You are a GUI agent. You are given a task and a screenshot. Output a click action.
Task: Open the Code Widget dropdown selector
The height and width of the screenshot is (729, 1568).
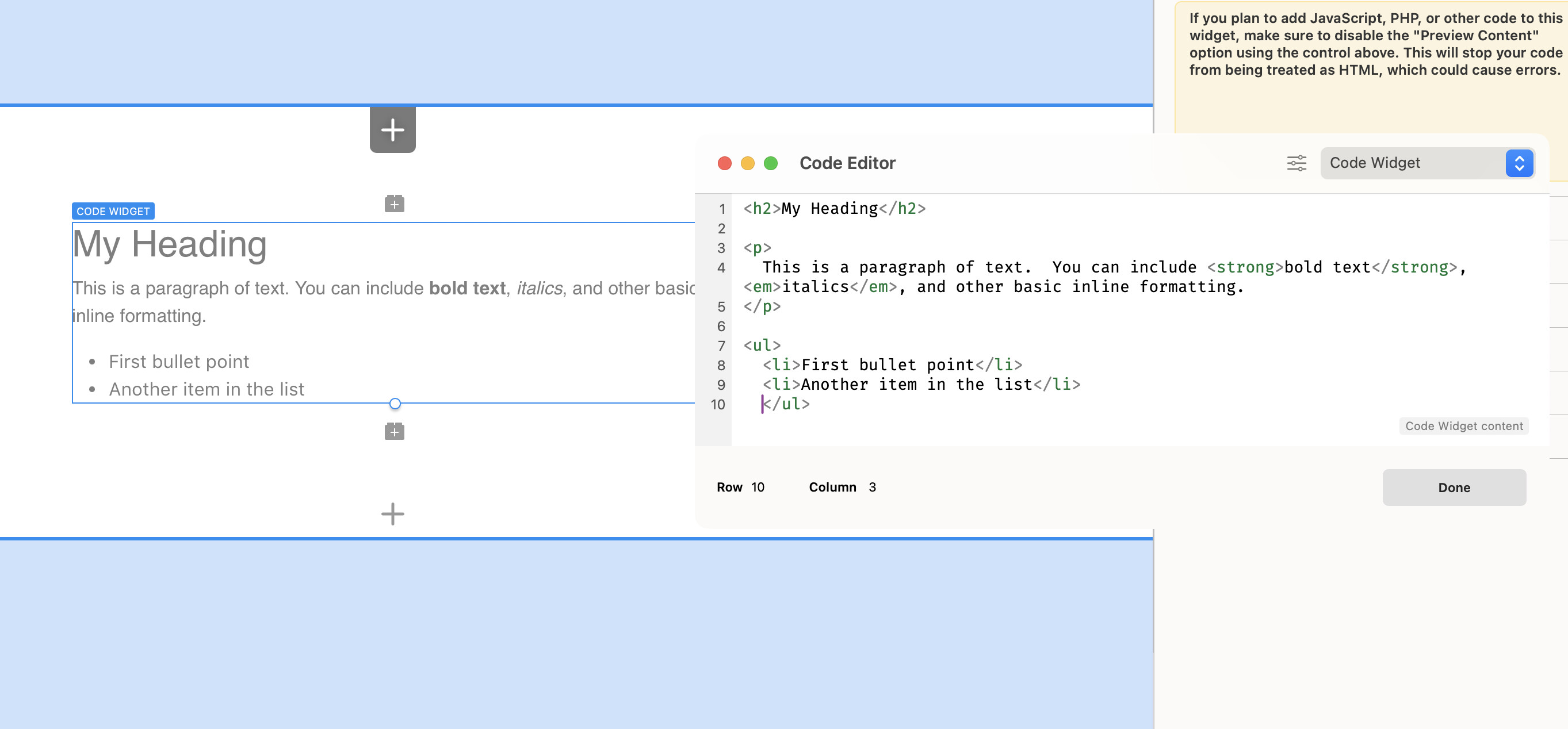[x=1412, y=163]
